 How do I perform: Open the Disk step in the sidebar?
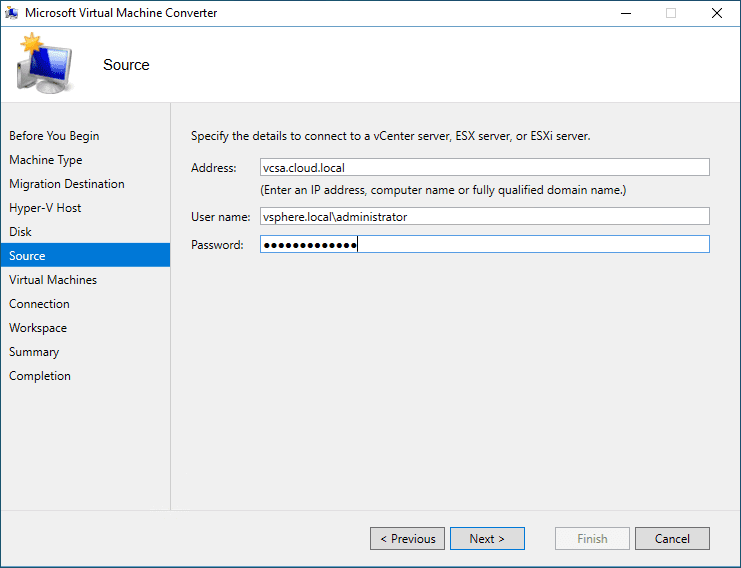tap(20, 232)
